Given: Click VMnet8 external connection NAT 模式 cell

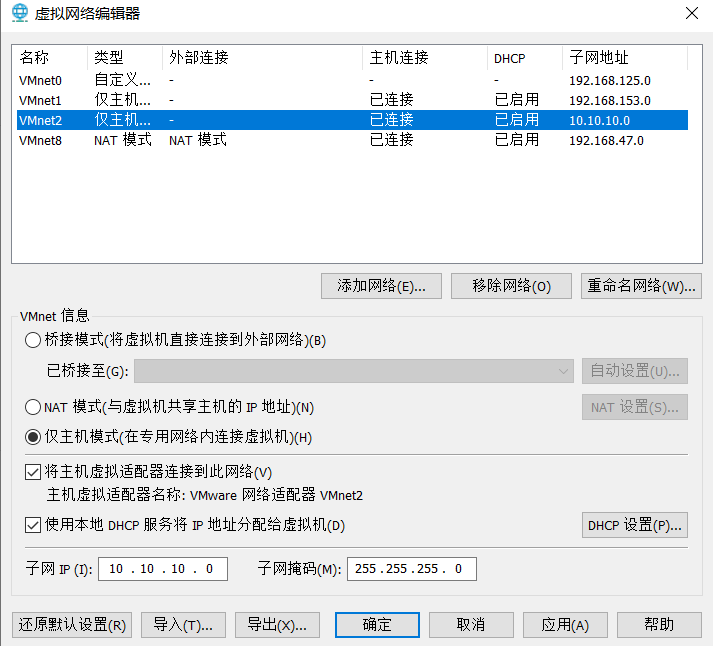Looking at the screenshot, I should pos(198,140).
